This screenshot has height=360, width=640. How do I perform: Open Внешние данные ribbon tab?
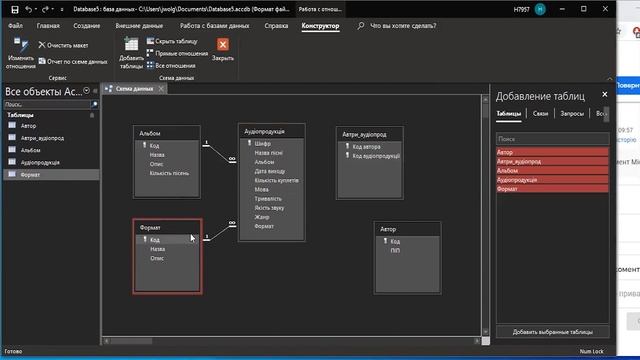[139, 26]
